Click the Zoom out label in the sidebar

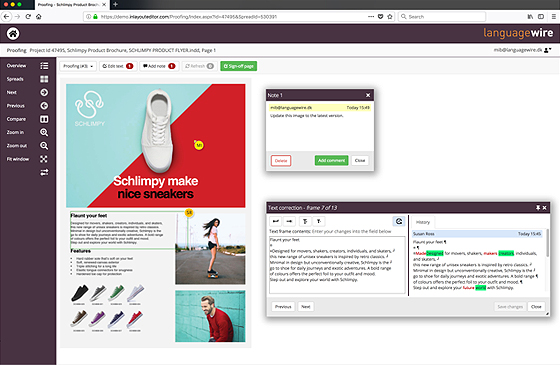pyautogui.click(x=17, y=146)
